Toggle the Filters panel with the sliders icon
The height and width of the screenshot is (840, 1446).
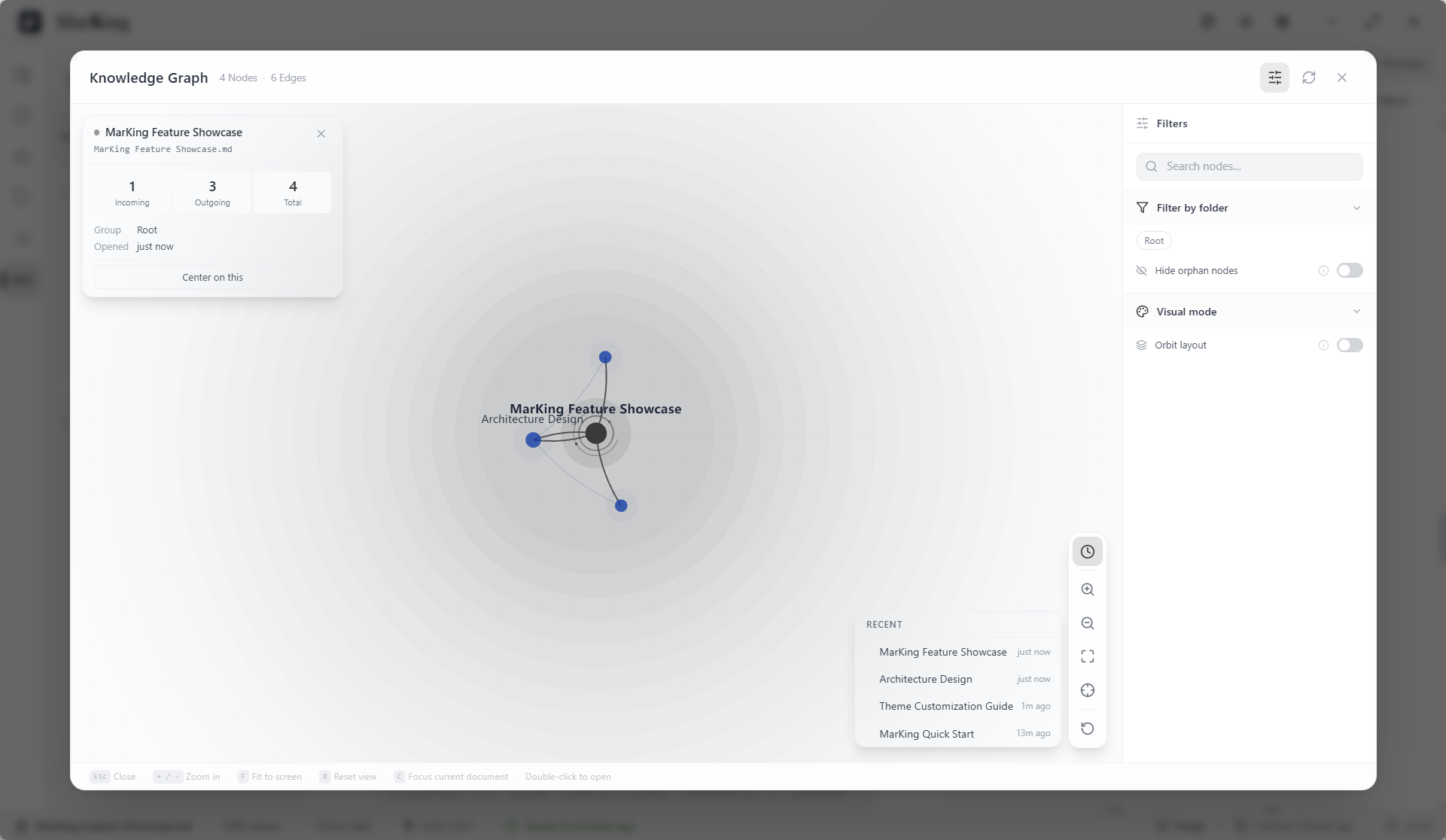pyautogui.click(x=1274, y=78)
